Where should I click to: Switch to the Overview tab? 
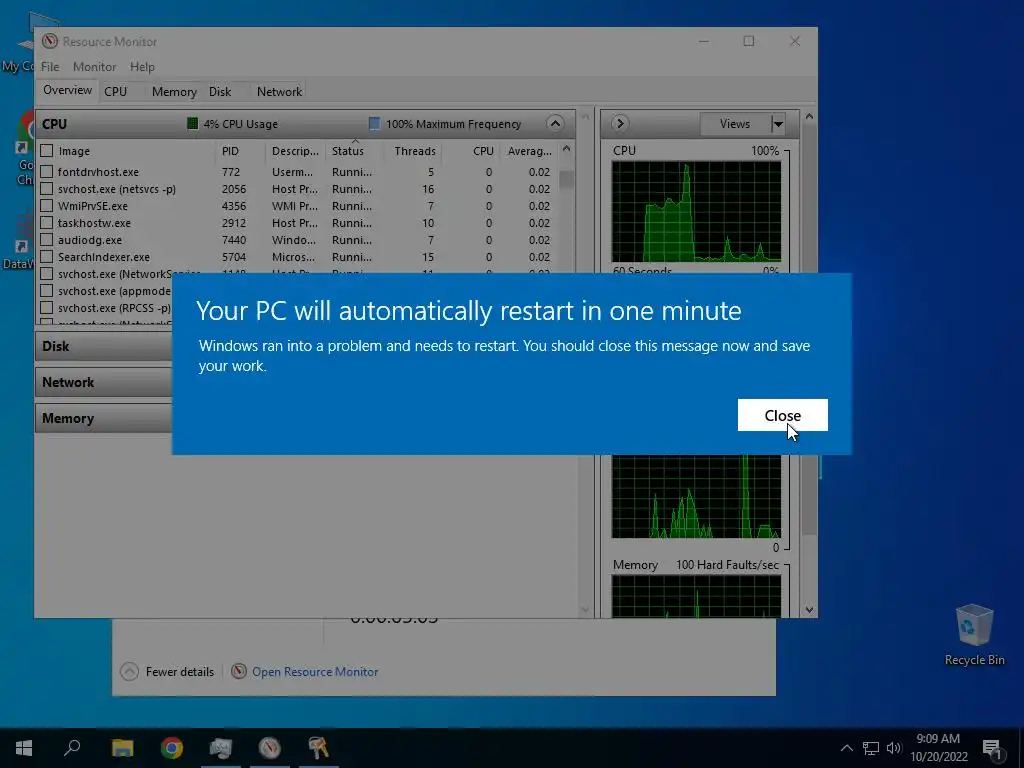[67, 90]
